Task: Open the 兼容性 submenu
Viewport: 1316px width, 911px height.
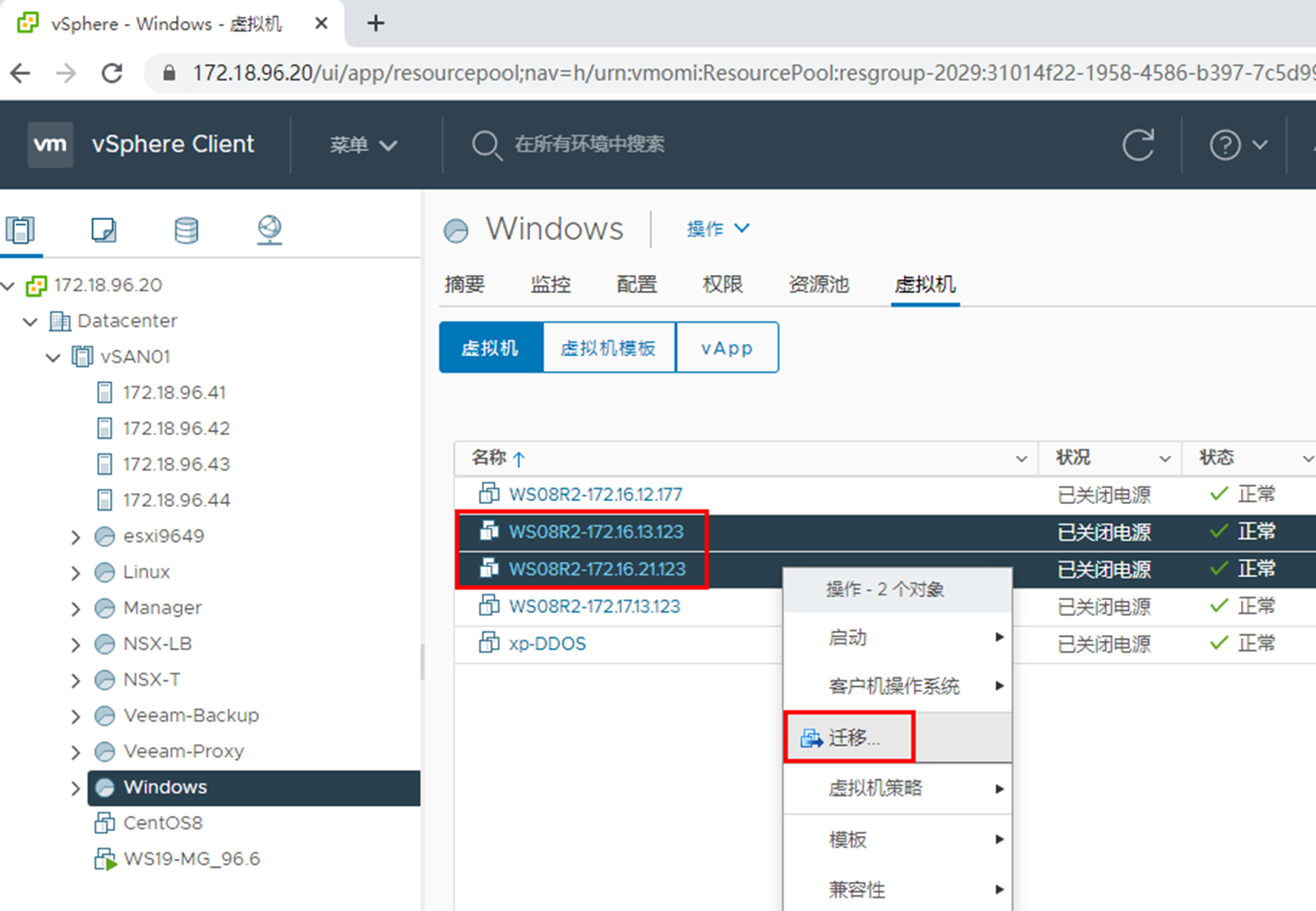Action: click(x=898, y=889)
